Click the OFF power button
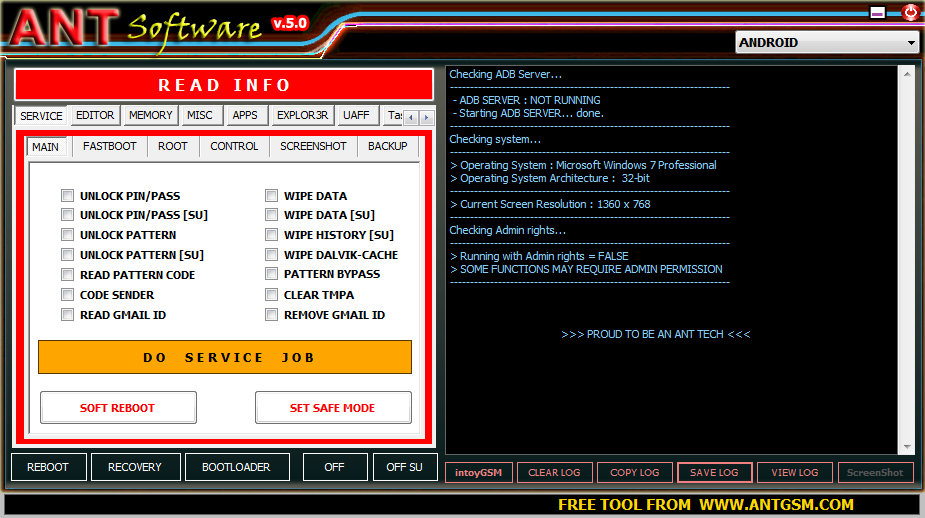The image size is (925, 518). [334, 467]
